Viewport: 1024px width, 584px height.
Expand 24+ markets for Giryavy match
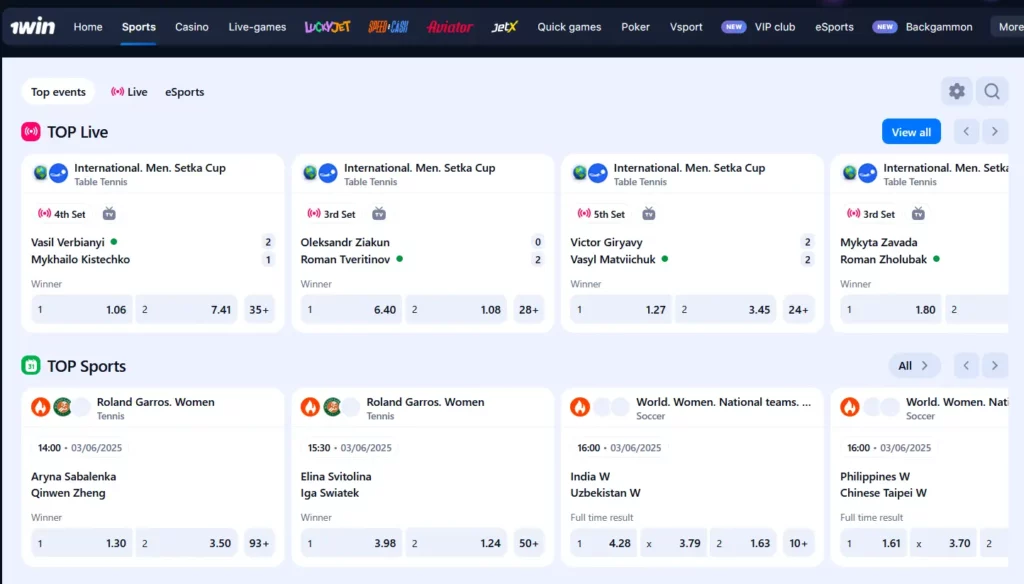pyautogui.click(x=799, y=310)
